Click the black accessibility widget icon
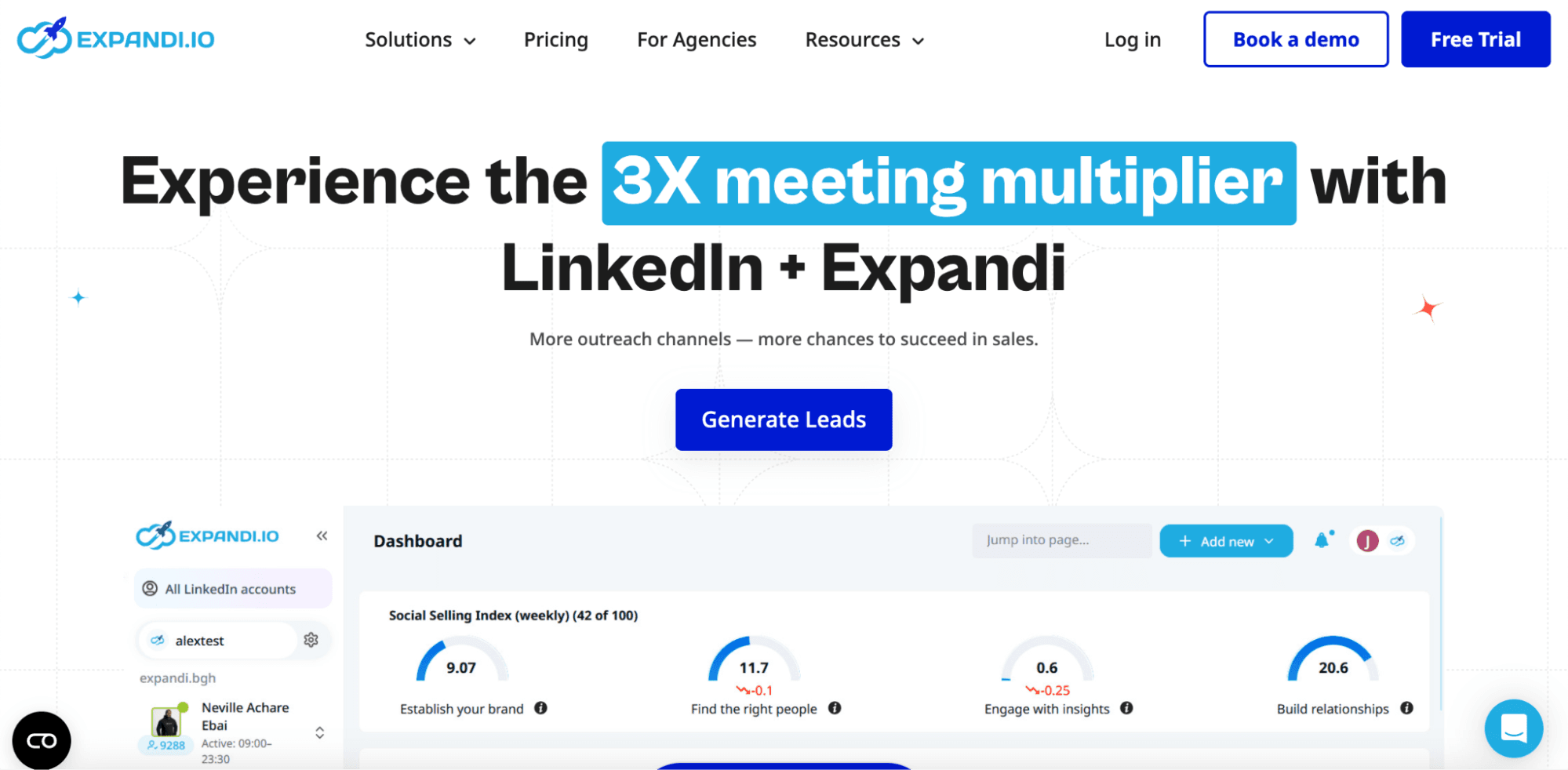This screenshot has height=770, width=1568. click(42, 740)
